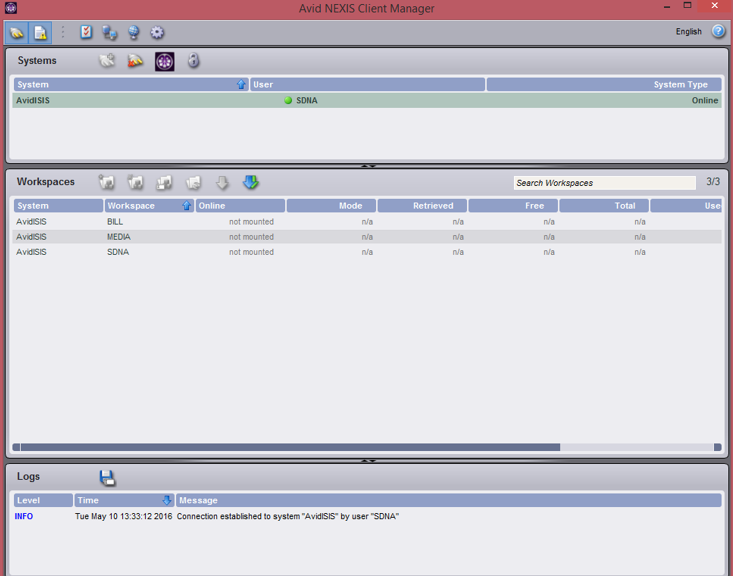This screenshot has width=733, height=576.
Task: Click the Save Logs floppy disk icon
Action: click(108, 477)
